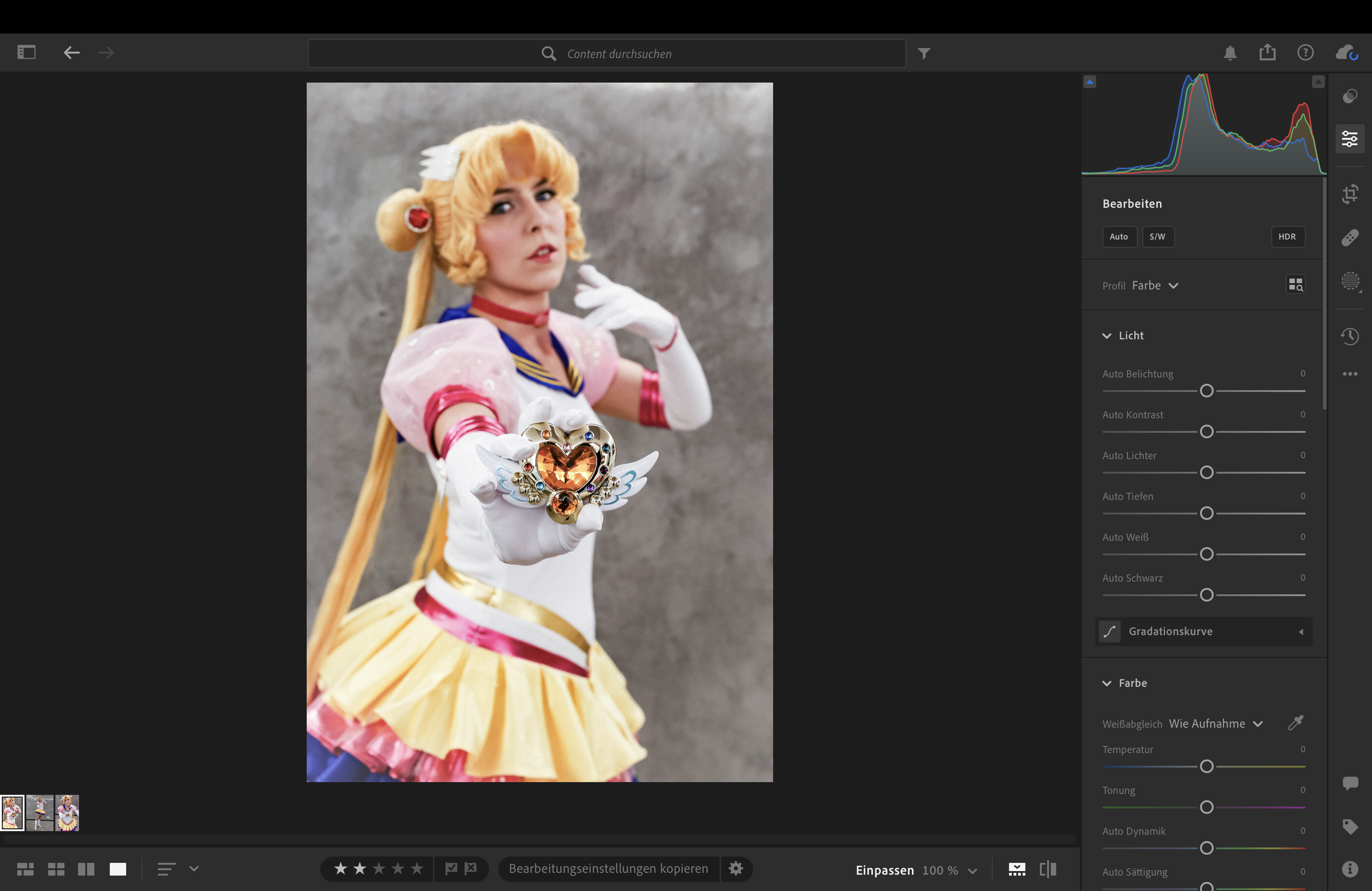Open the Versions history icon

[x=1350, y=336]
